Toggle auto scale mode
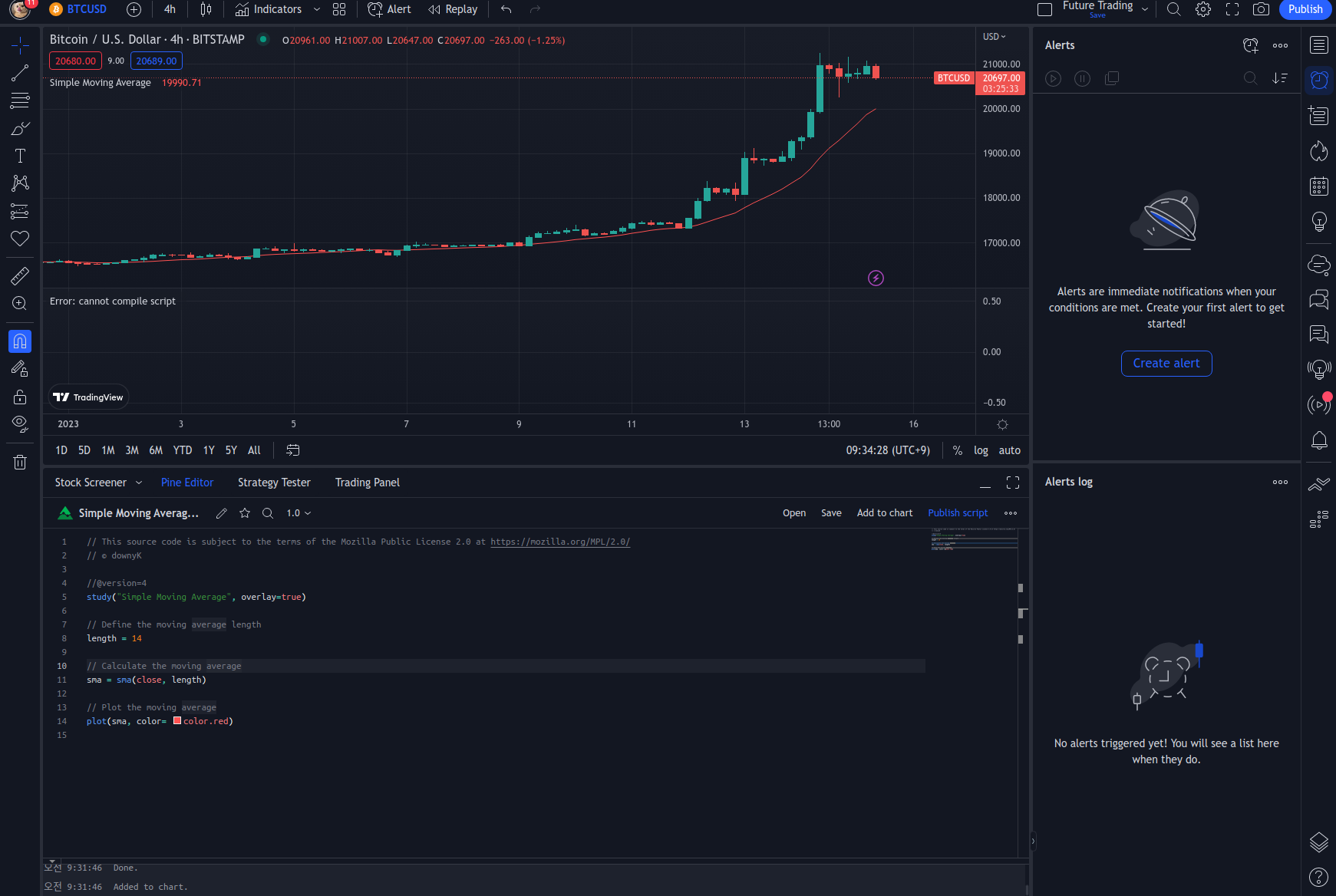 tap(1009, 450)
